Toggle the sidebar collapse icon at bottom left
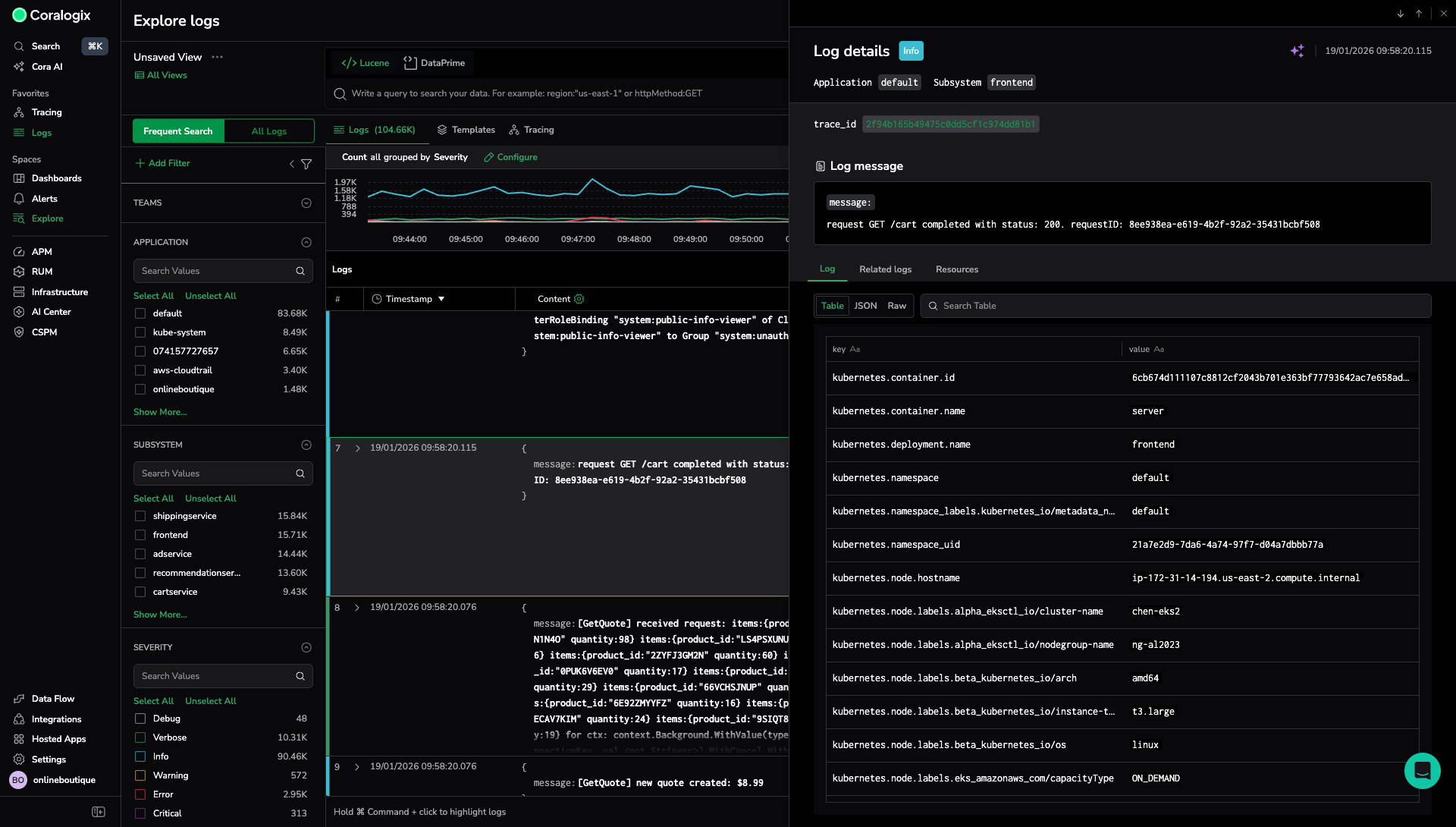This screenshot has width=1456, height=827. coord(99,812)
